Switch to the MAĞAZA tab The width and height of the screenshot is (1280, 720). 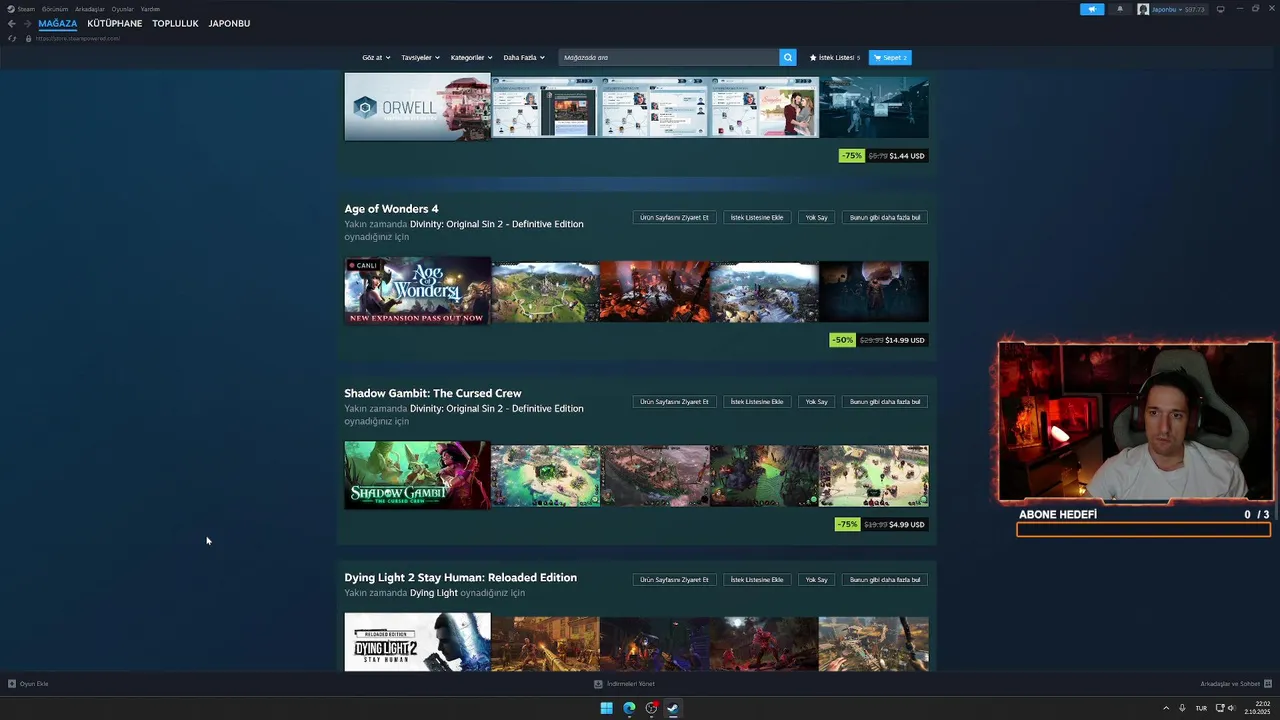pyautogui.click(x=58, y=23)
